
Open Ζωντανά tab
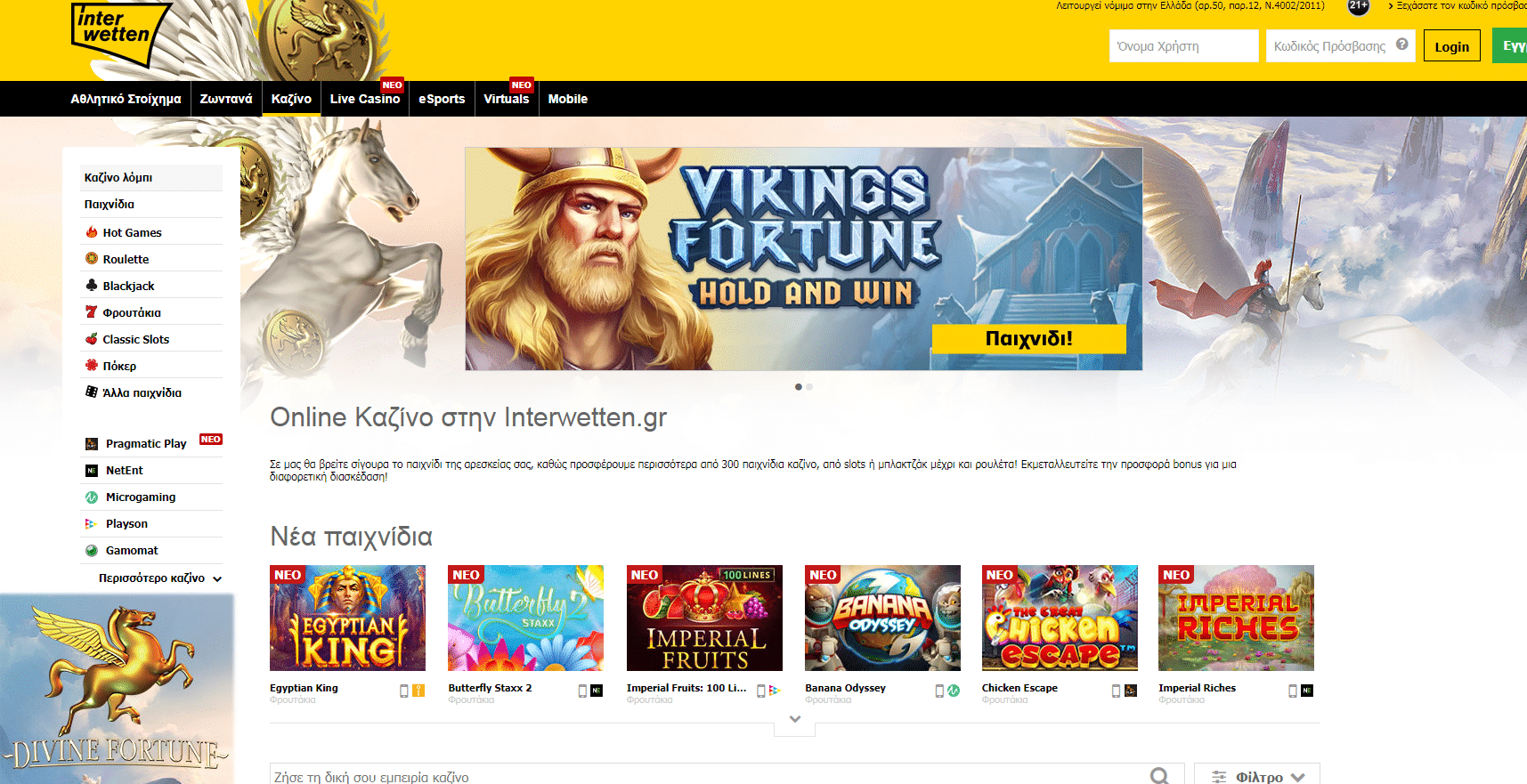226,99
